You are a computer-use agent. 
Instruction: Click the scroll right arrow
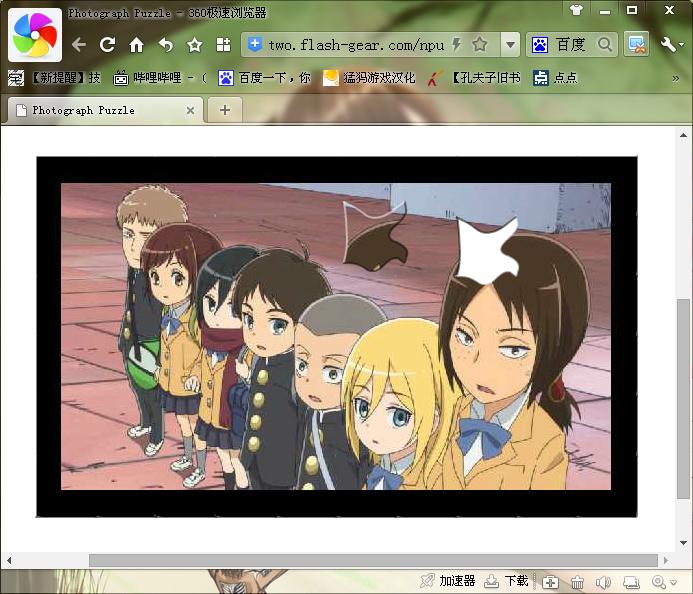(x=666, y=560)
